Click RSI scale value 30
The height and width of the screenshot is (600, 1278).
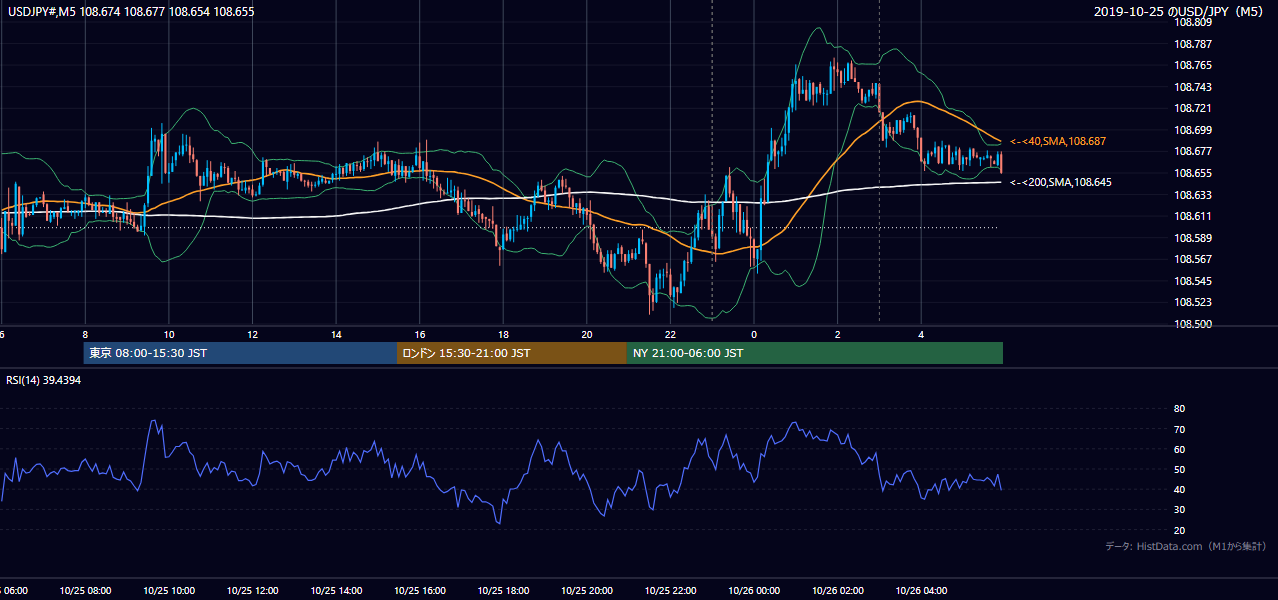tap(1179, 510)
